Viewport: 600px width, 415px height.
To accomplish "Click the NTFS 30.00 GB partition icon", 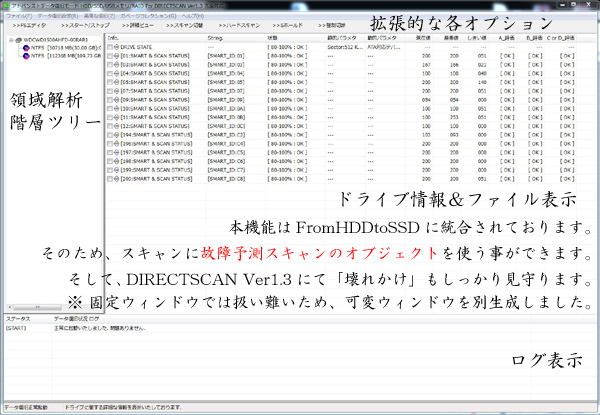I will (x=26, y=48).
